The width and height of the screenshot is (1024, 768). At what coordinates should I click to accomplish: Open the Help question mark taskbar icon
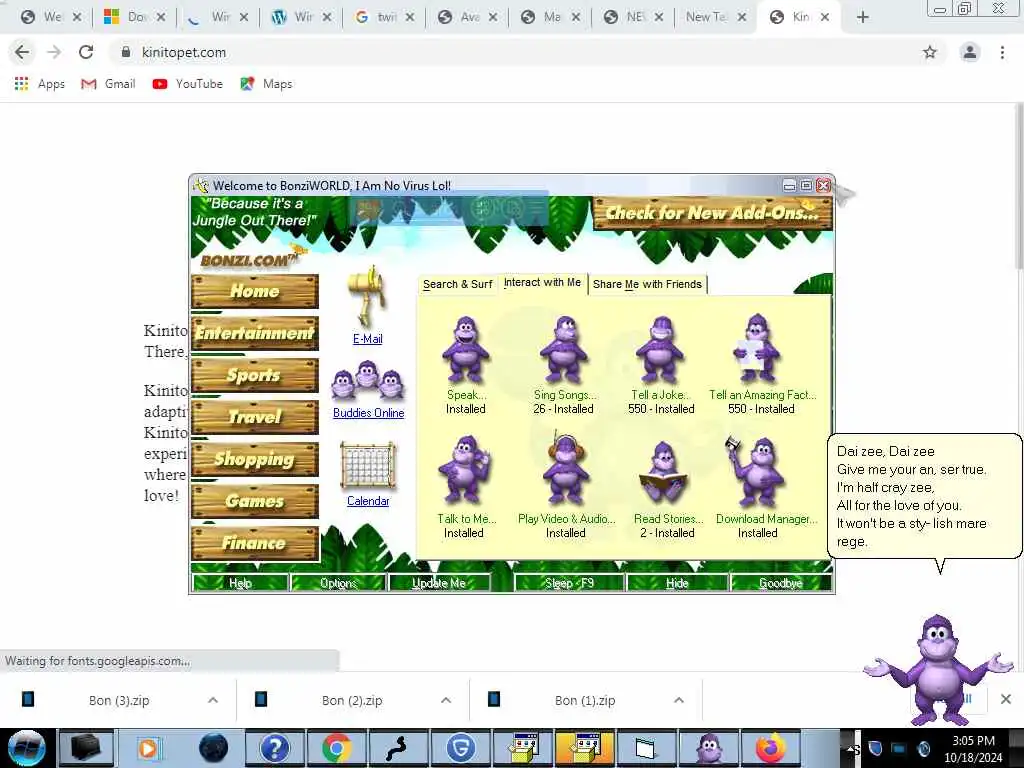pyautogui.click(x=275, y=748)
